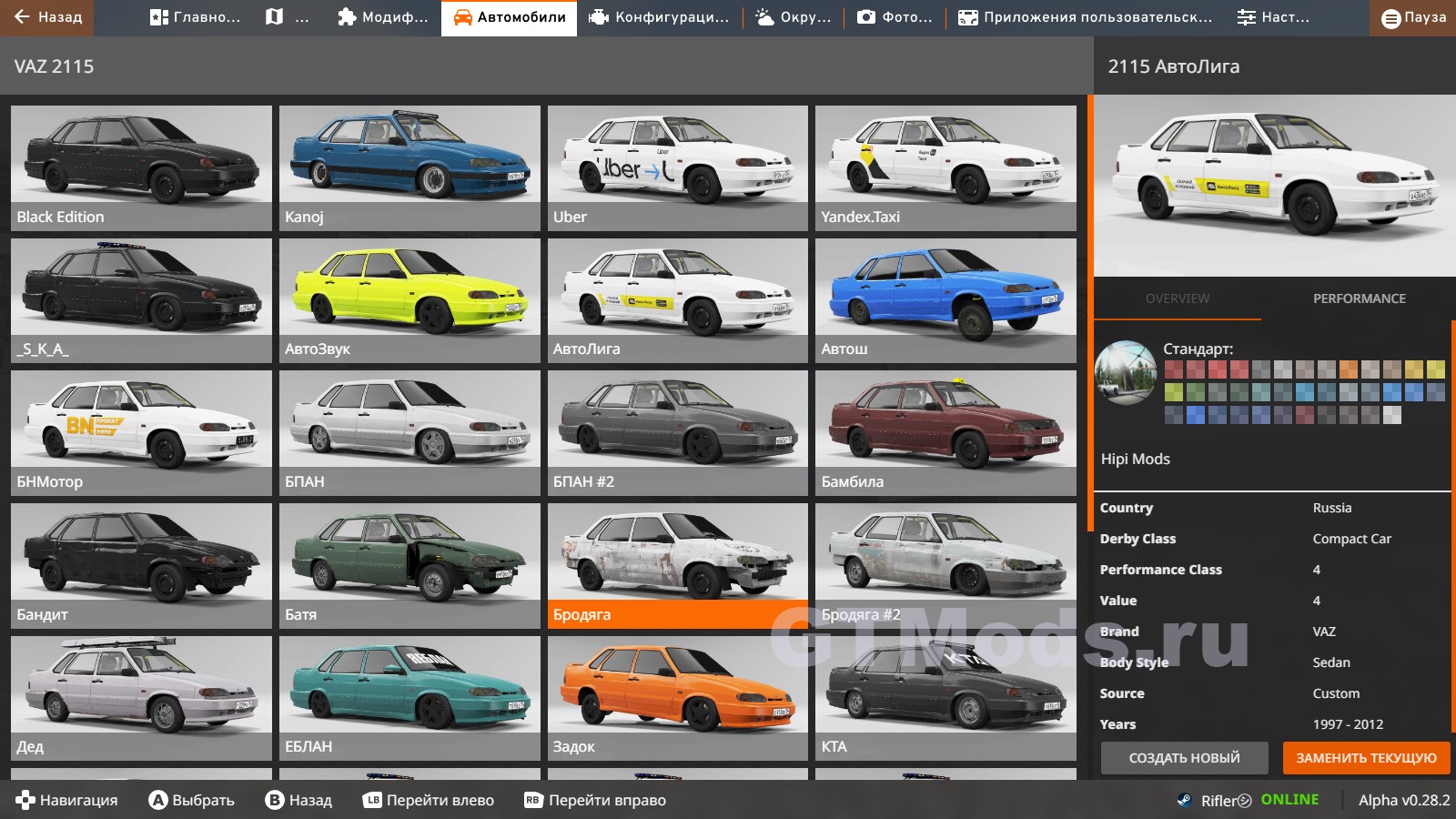Screen dimensions: 1456x819
Task: Click the ONLINE status indicator
Action: point(1289,799)
